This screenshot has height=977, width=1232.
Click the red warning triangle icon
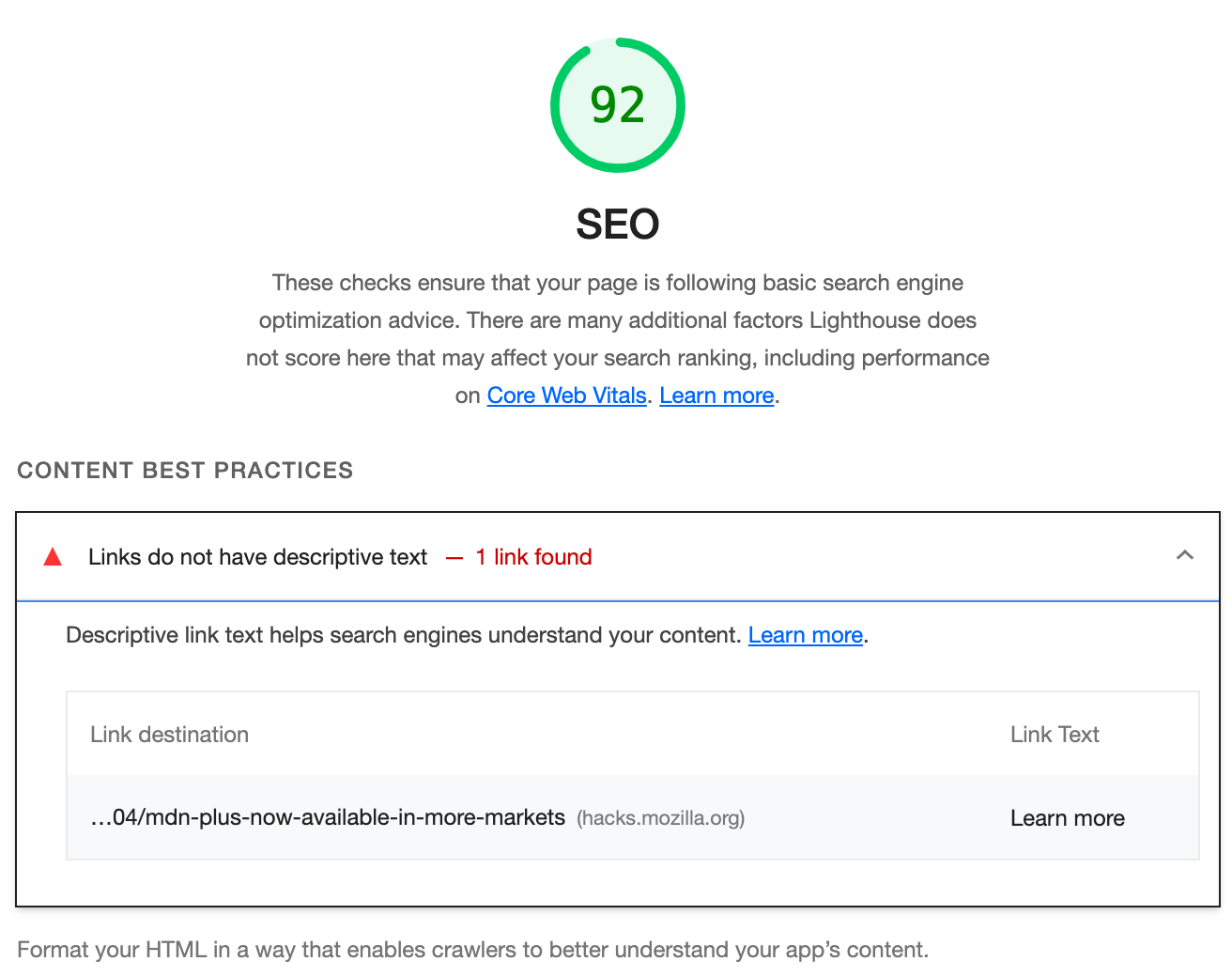[x=53, y=557]
